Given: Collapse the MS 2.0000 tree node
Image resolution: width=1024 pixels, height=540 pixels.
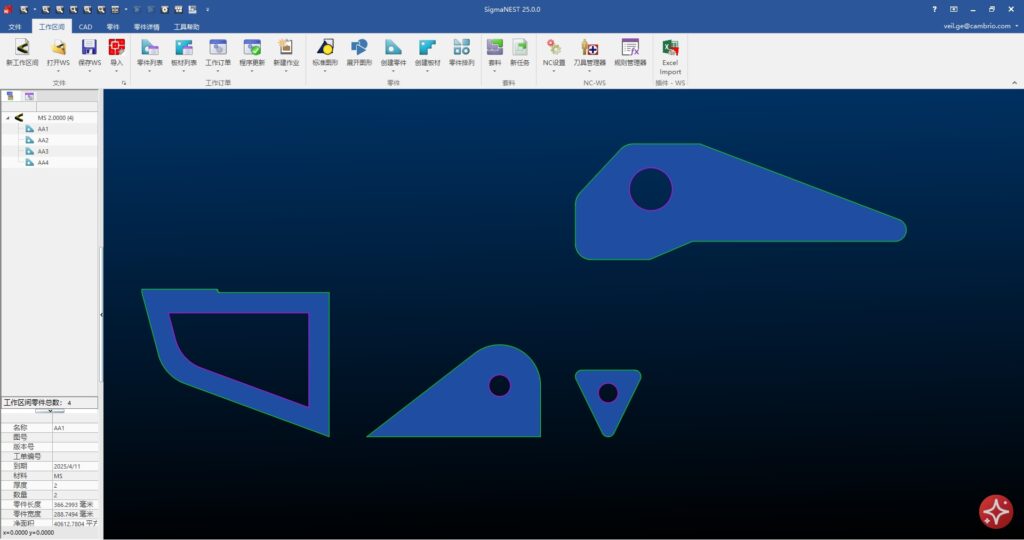Looking at the screenshot, I should pyautogui.click(x=8, y=118).
